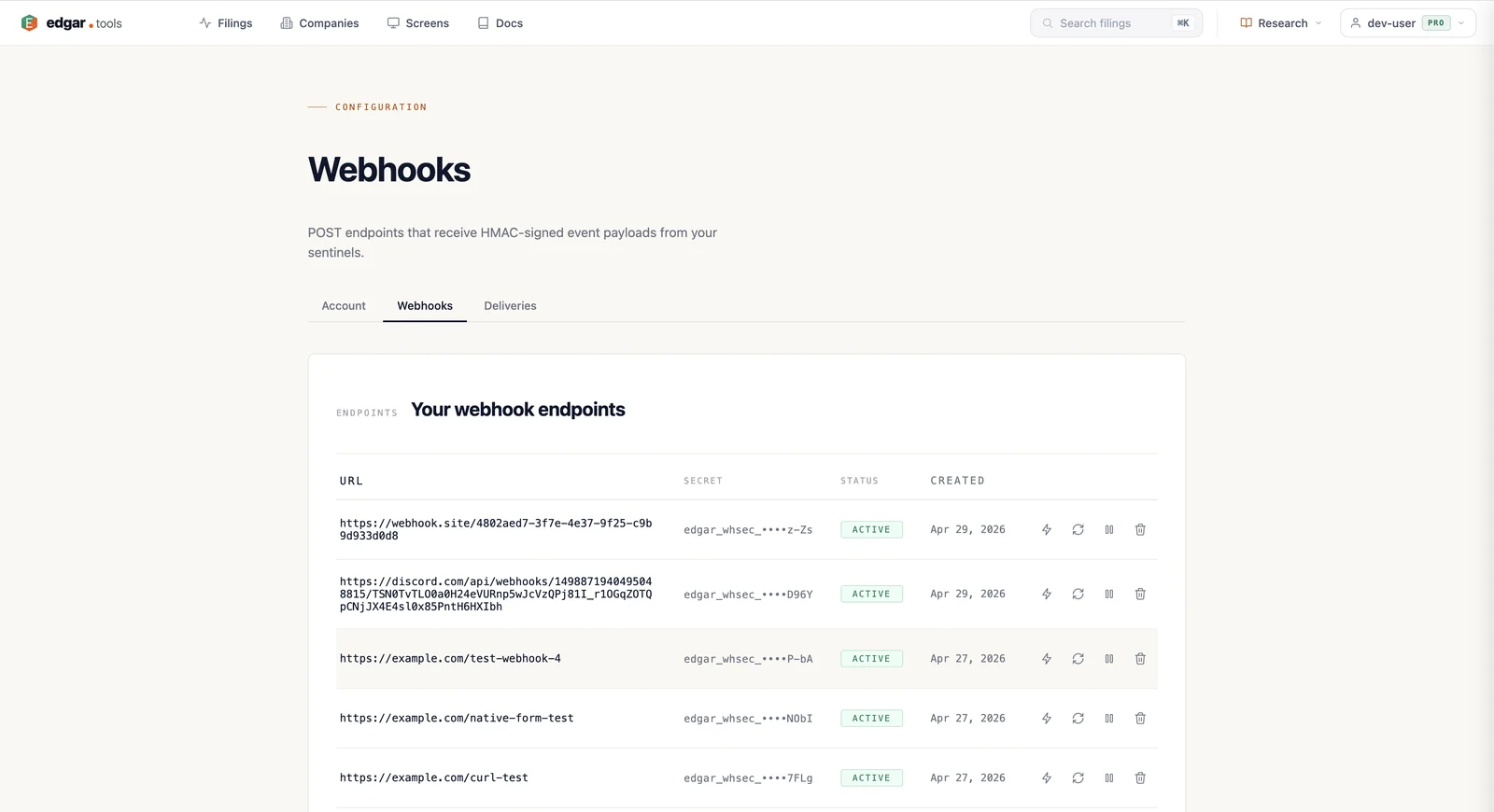Click the https://example.com/test-webhook-4 URL

pyautogui.click(x=450, y=659)
